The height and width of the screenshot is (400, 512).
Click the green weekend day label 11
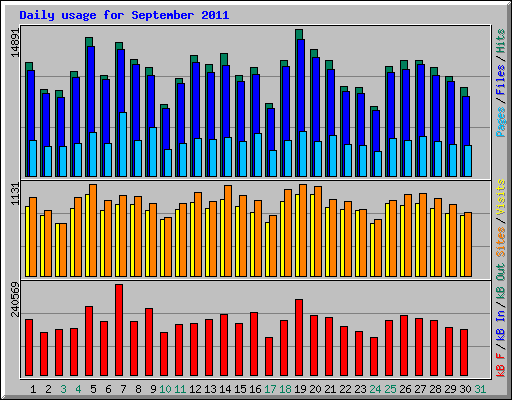point(180,389)
